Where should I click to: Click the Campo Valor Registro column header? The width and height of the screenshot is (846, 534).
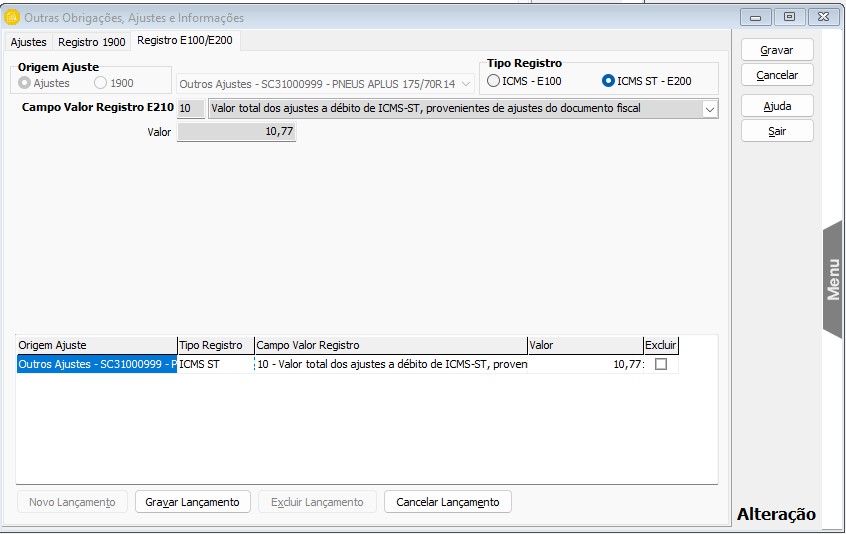coord(390,345)
